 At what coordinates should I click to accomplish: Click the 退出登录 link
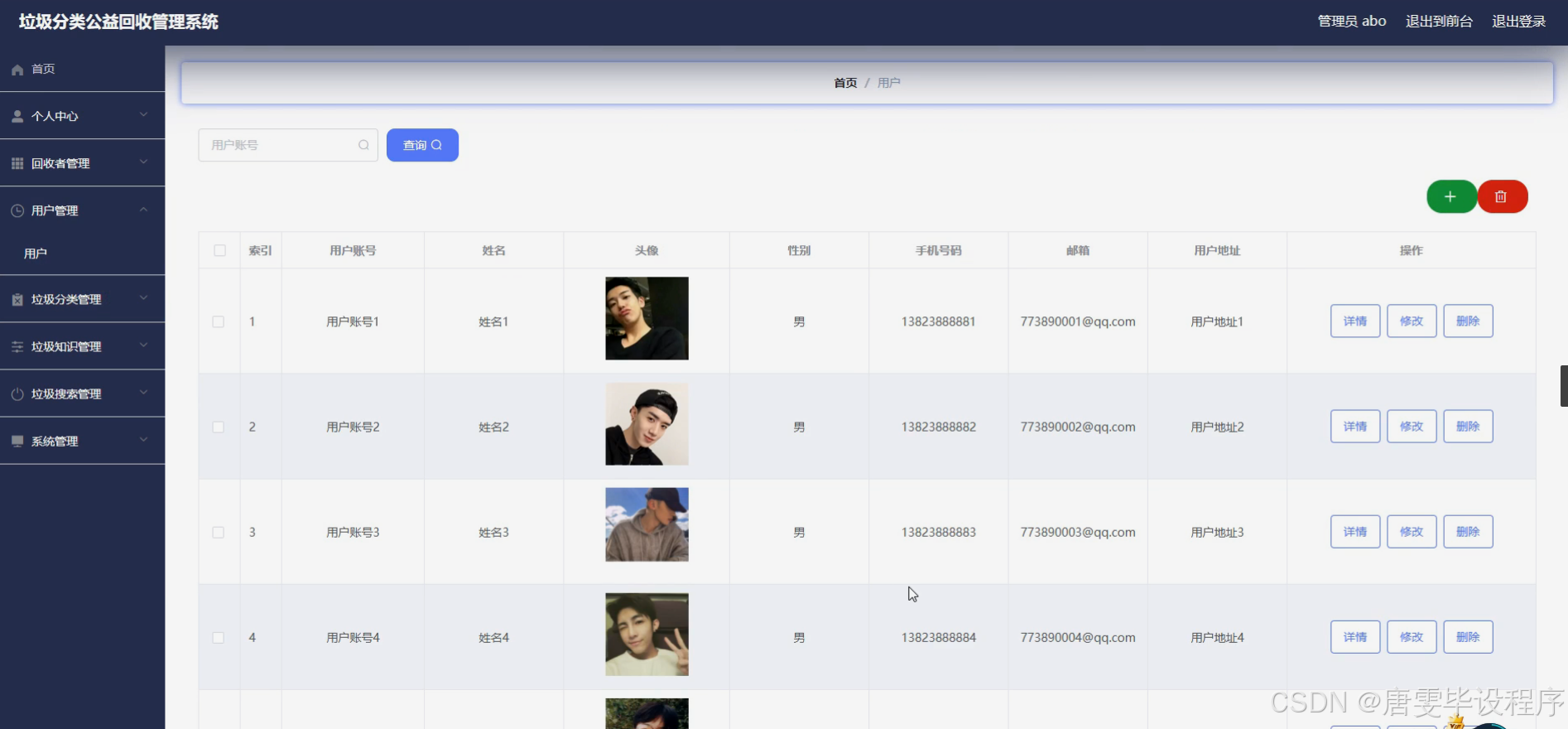tap(1518, 22)
